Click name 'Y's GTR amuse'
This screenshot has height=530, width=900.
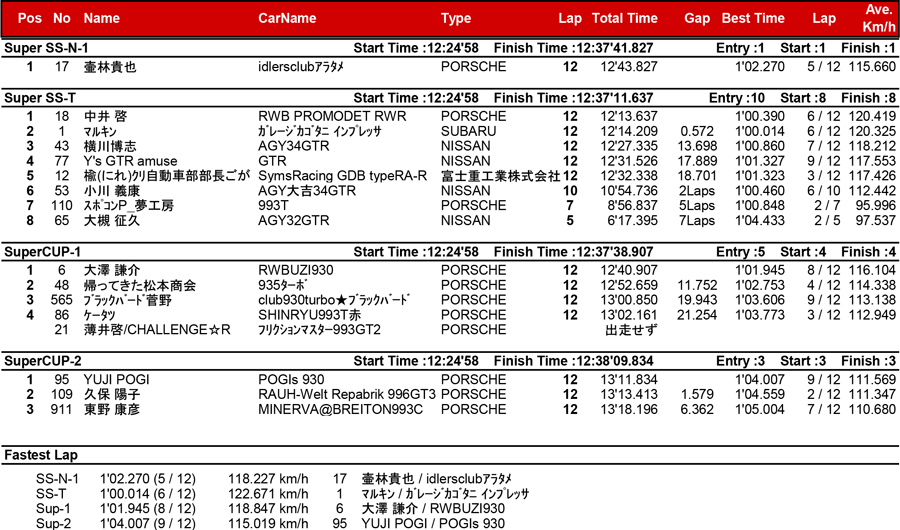point(130,161)
